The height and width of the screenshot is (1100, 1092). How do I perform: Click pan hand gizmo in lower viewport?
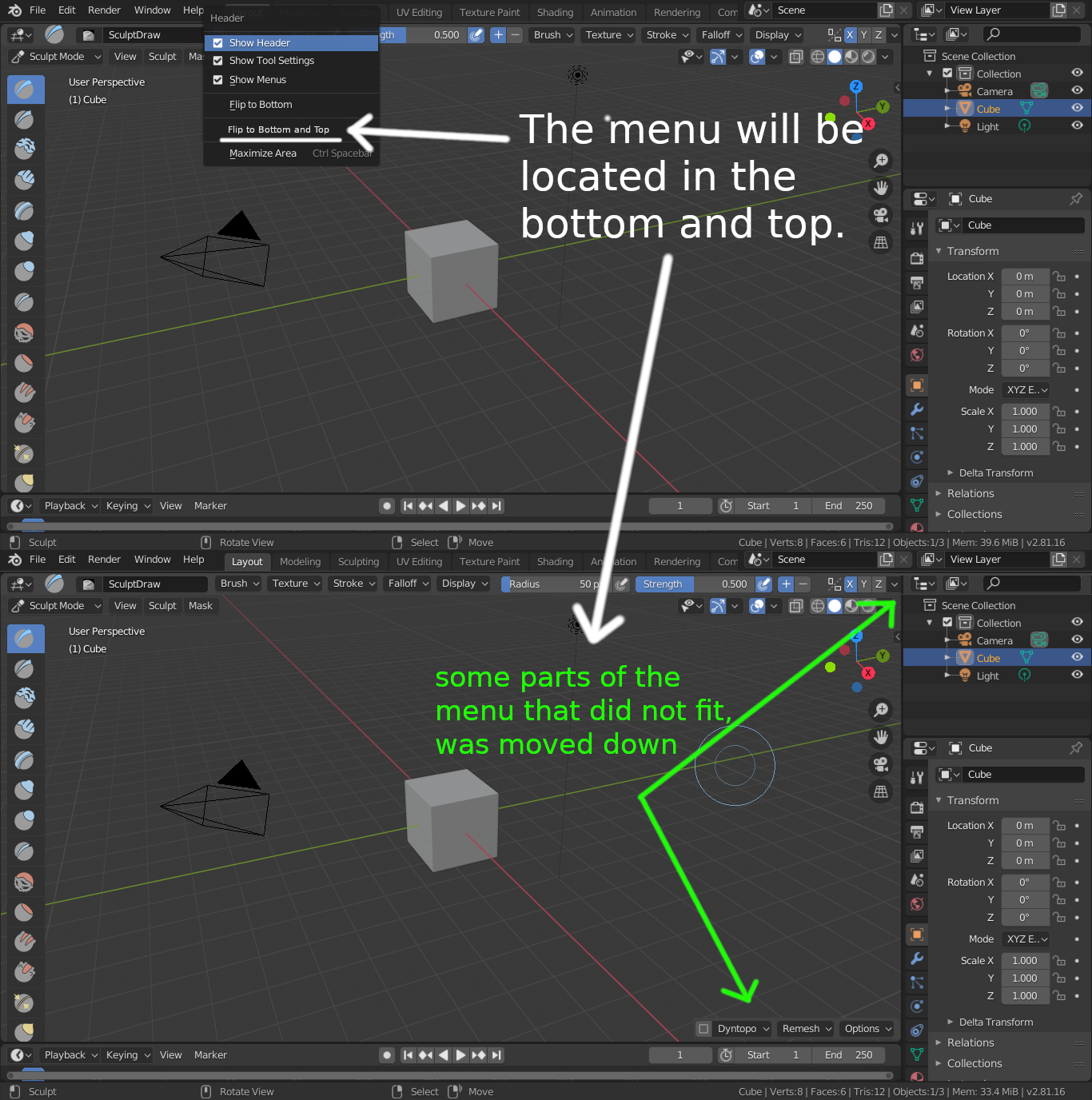881,737
